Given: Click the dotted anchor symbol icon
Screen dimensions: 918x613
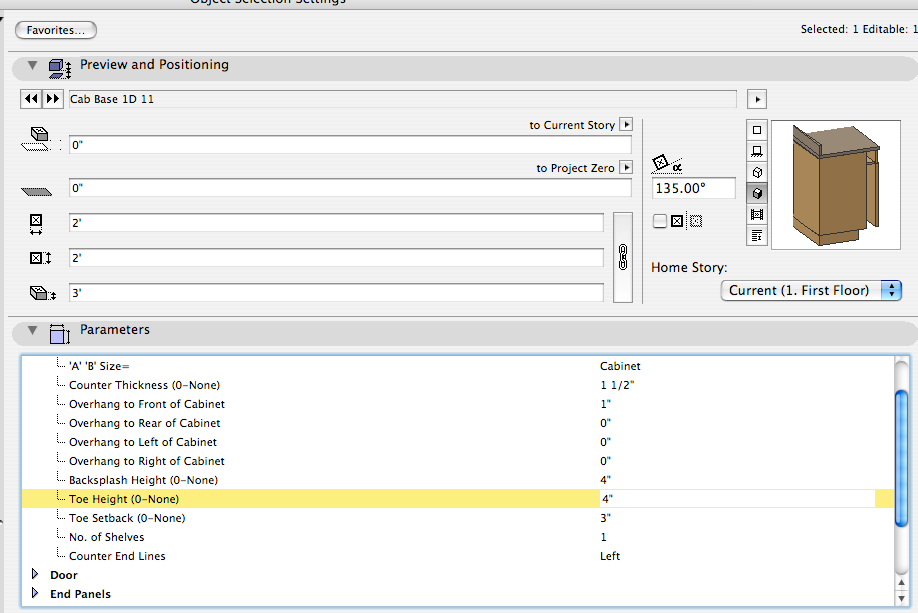Looking at the screenshot, I should point(696,221).
